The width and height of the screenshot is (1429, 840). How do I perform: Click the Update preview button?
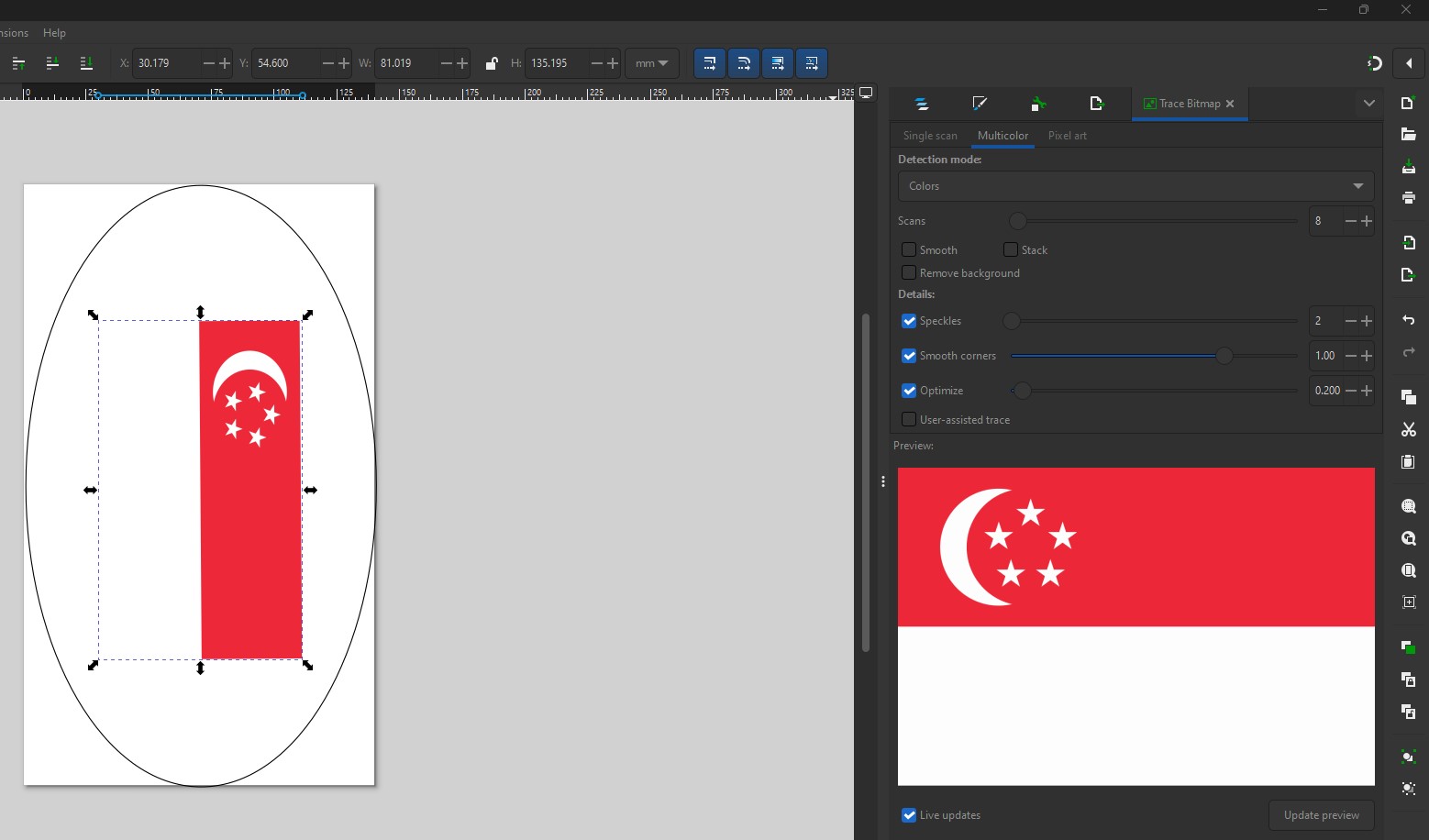pos(1322,815)
